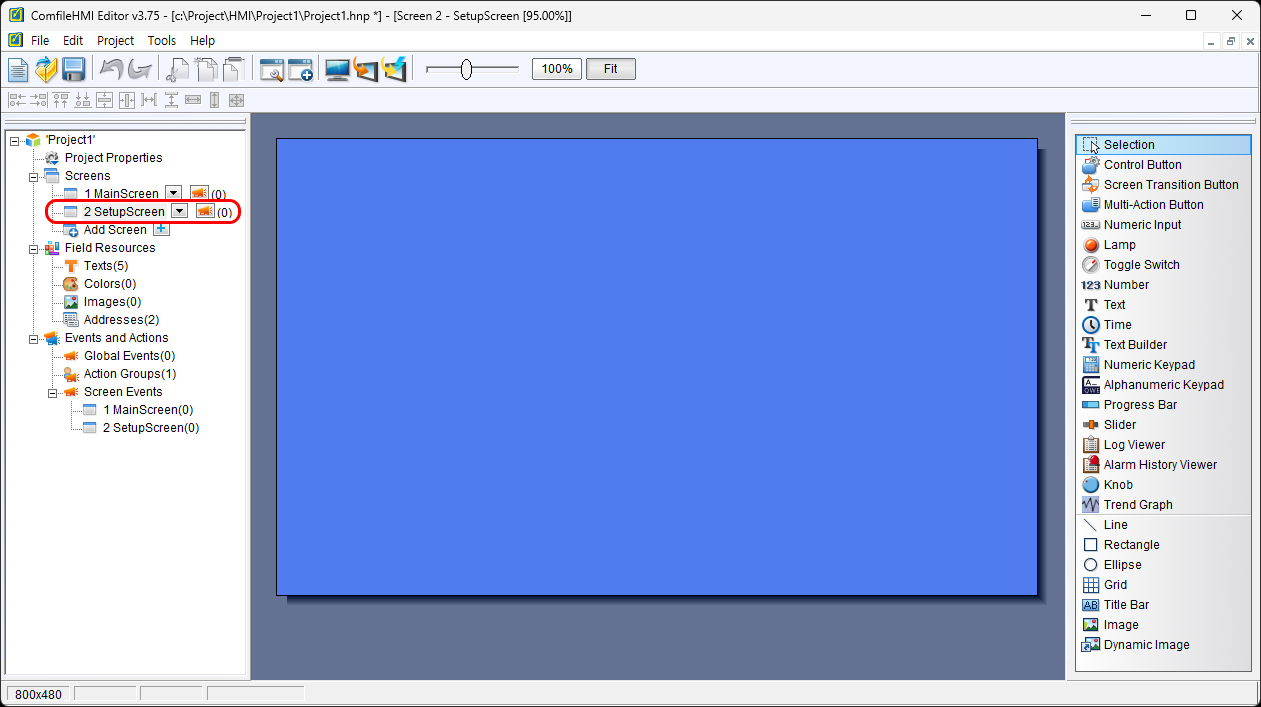Pick the Numeric Keypad tool

point(1148,365)
